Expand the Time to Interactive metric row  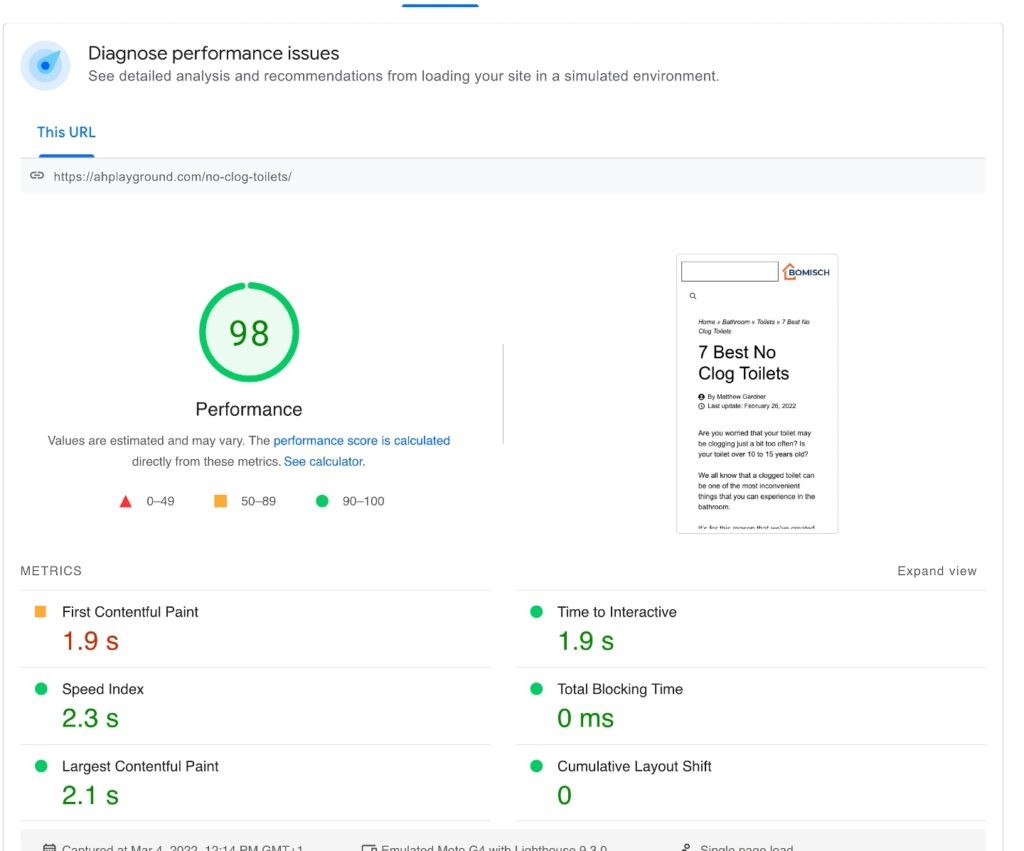(616, 612)
